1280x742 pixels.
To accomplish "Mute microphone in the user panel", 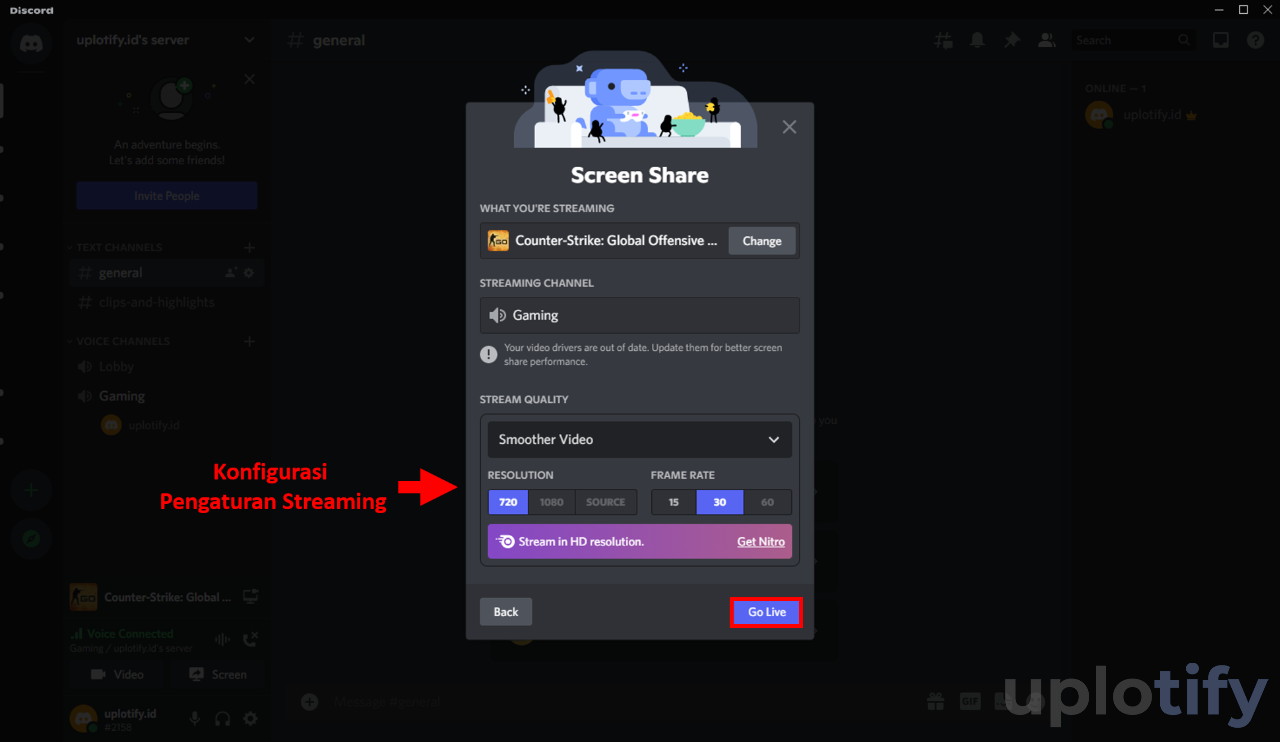I will point(195,718).
